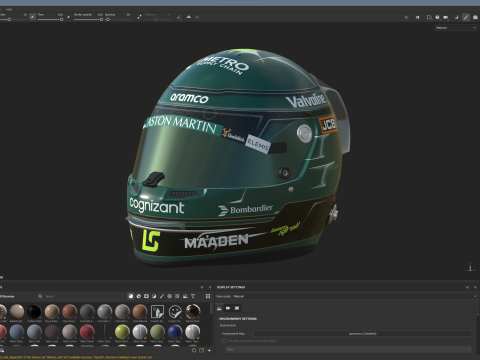The image size is (480, 360).
Task: Close the Display Settings panel
Action: pyautogui.click(x=475, y=287)
